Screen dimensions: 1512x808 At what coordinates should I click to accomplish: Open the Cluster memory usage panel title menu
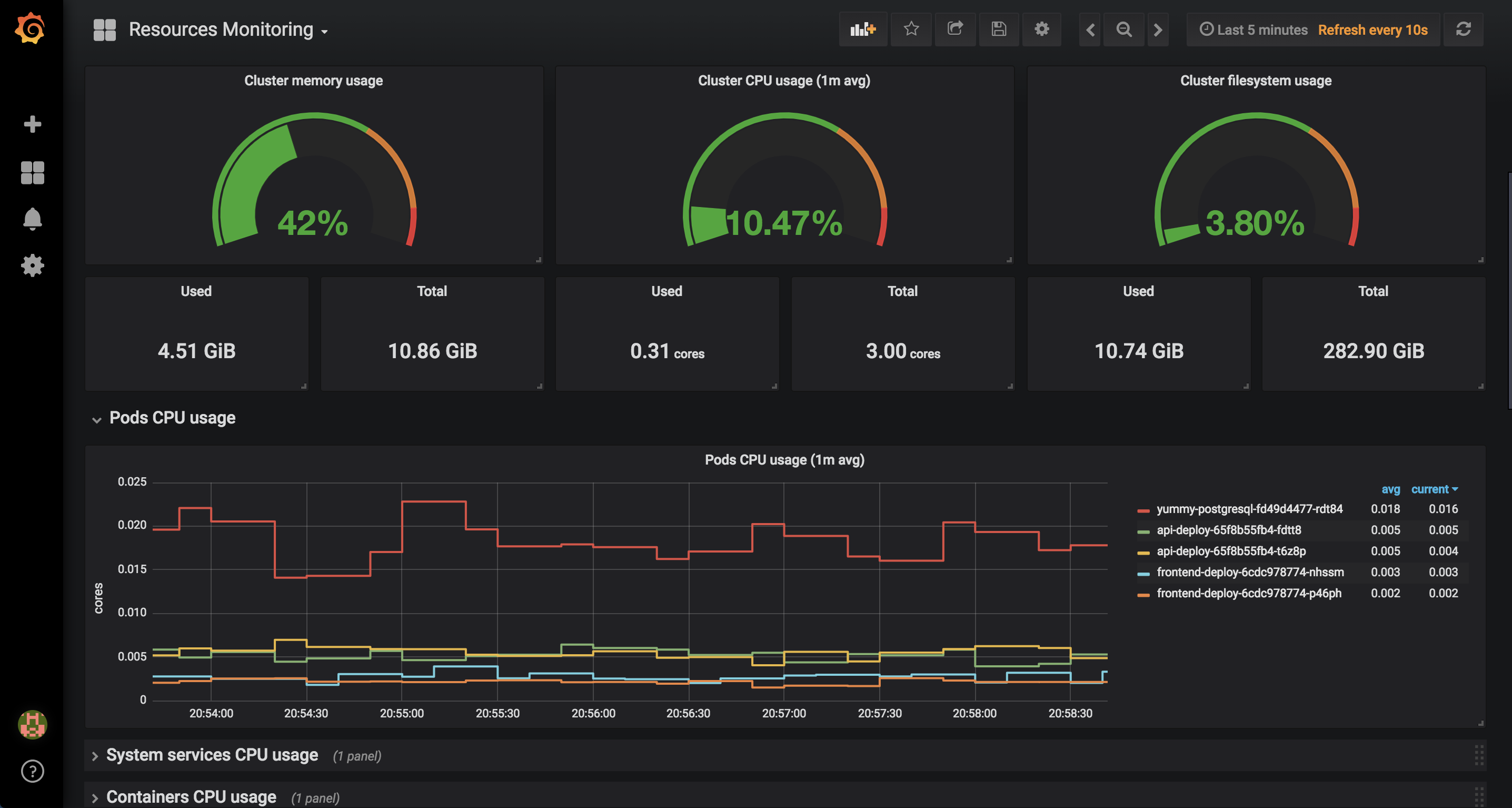click(313, 81)
